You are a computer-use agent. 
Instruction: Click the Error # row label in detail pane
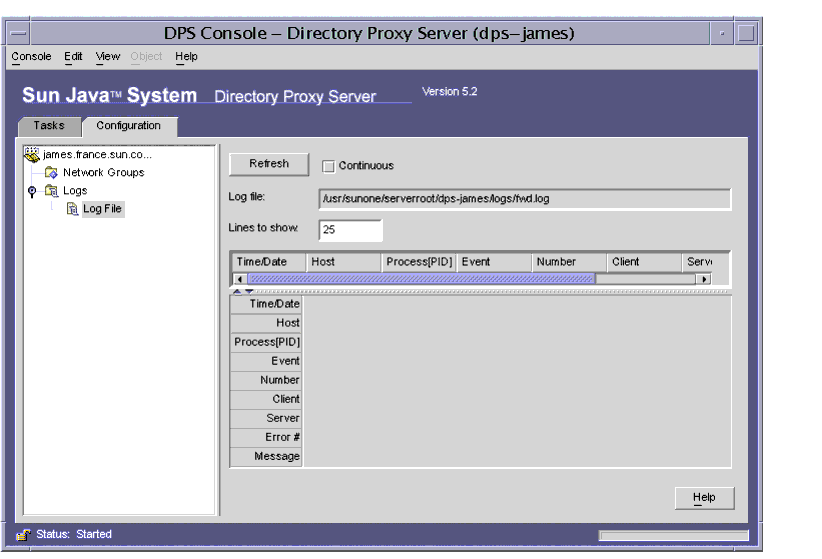266,437
